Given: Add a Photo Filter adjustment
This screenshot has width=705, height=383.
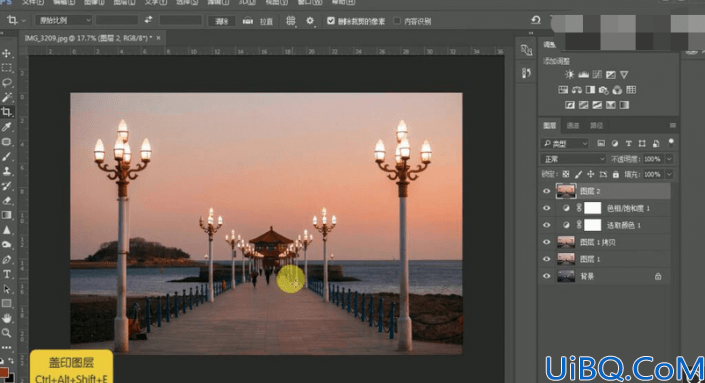Looking at the screenshot, I should 603,90.
